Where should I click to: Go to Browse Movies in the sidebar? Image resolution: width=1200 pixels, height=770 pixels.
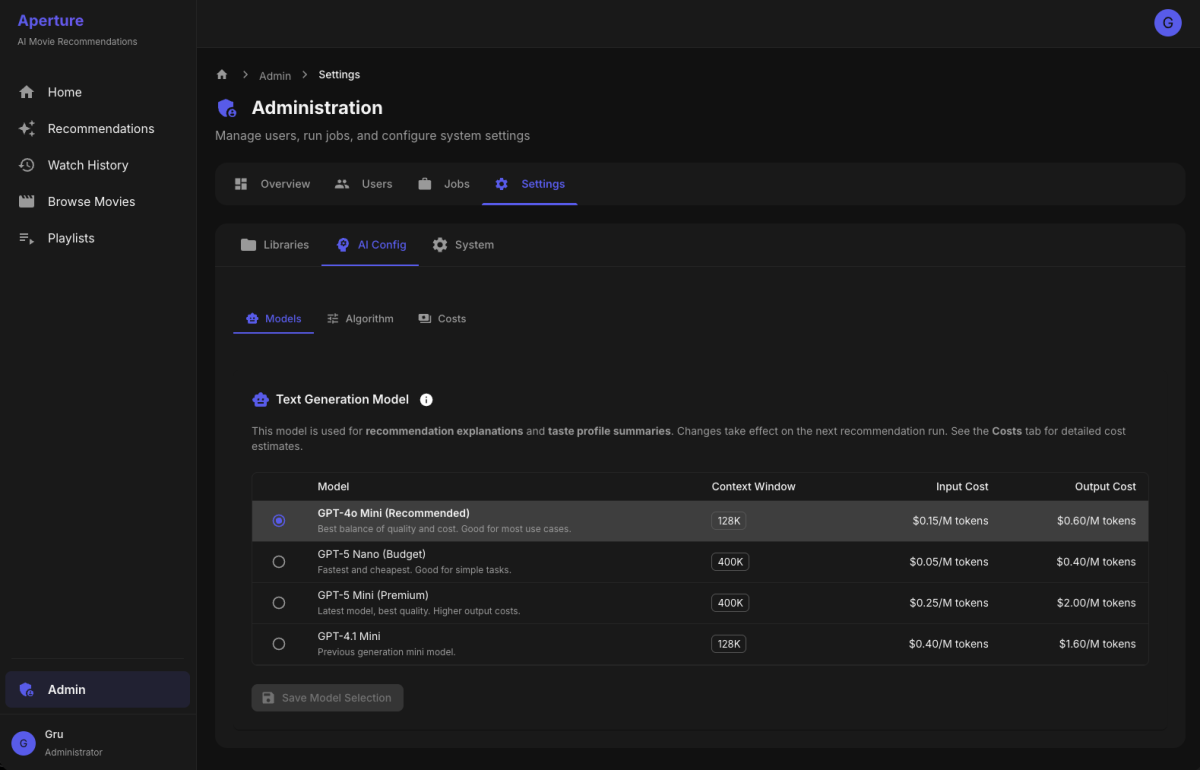(90, 202)
